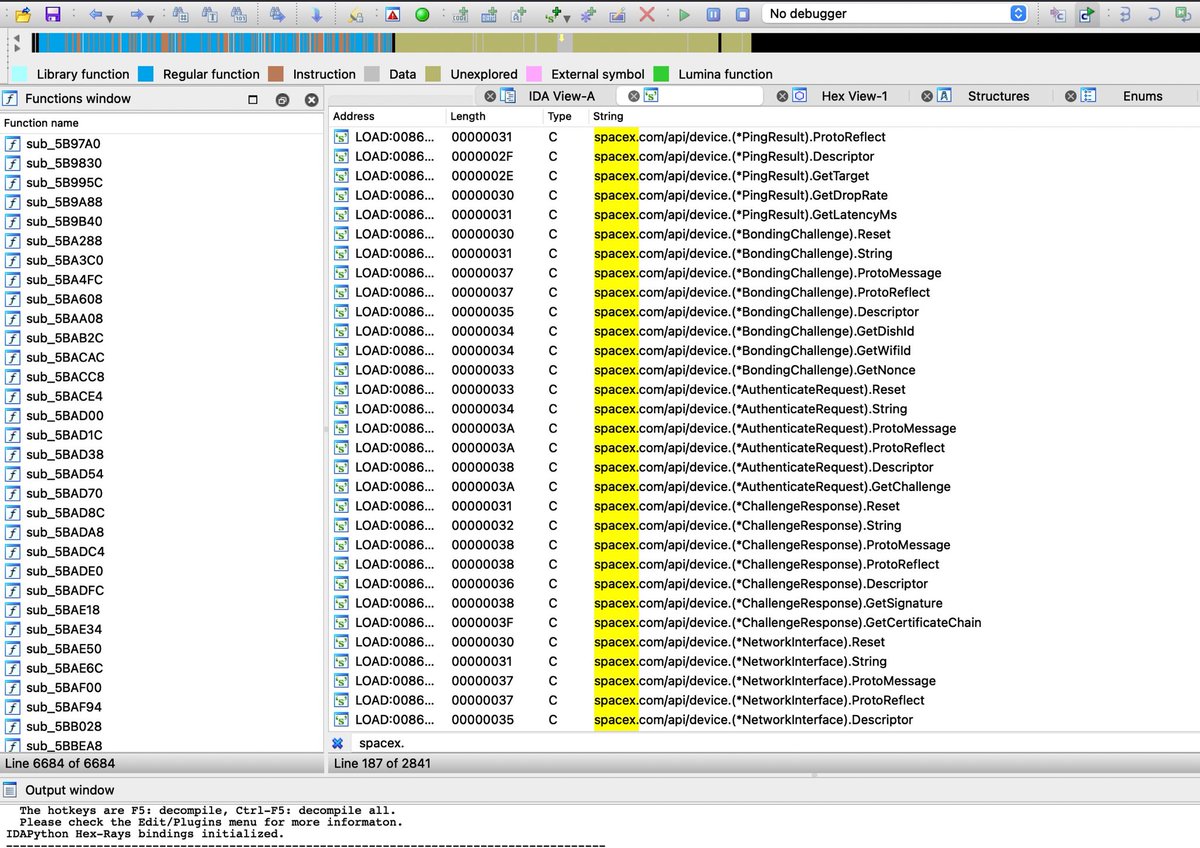Viewport: 1200px width, 848px height.
Task: Select the active Strings window tab
Action: click(690, 96)
